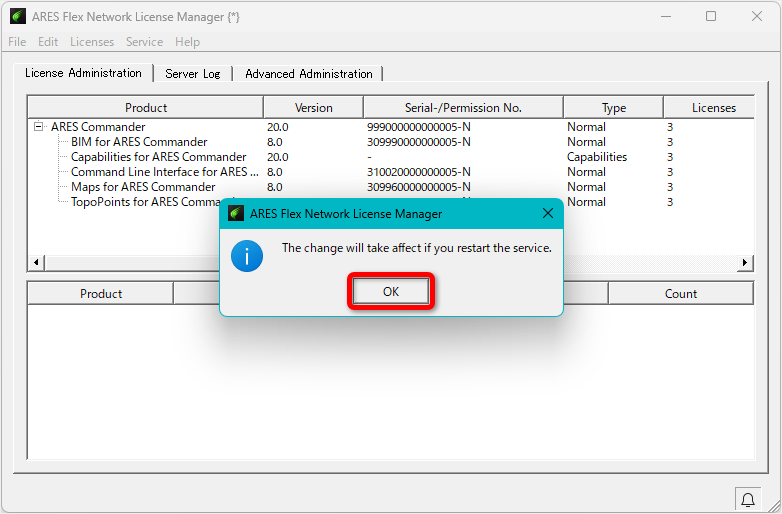Close the ARES Flex dialog with X
The width and height of the screenshot is (782, 514).
pos(548,213)
